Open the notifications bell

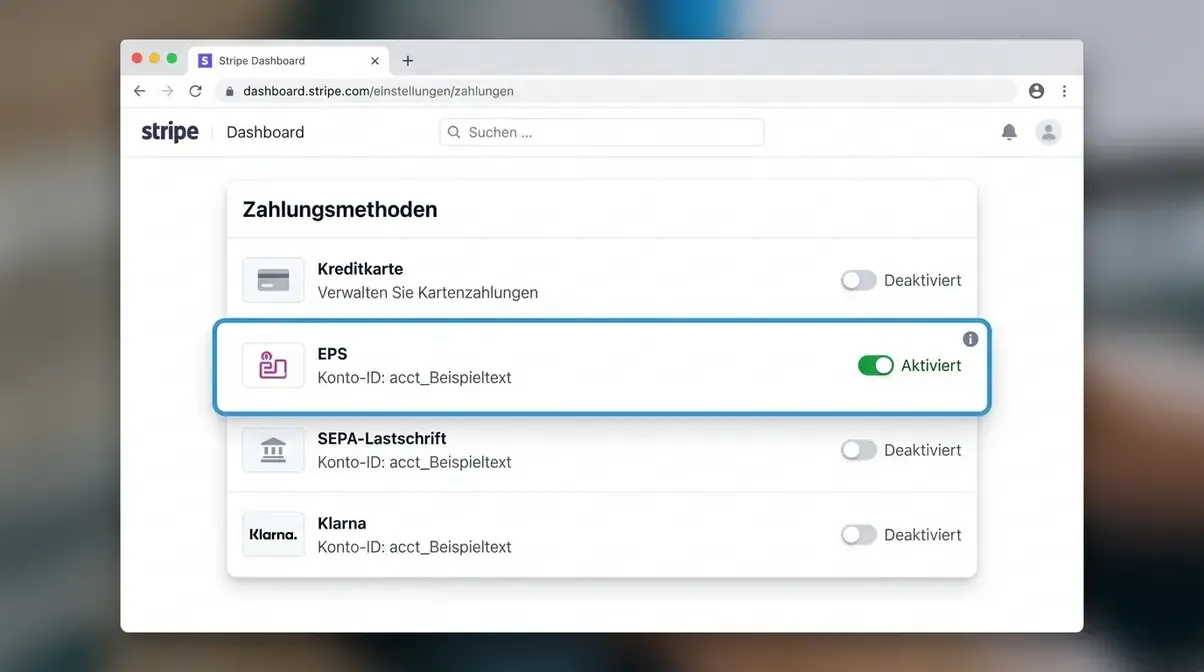click(x=1009, y=132)
